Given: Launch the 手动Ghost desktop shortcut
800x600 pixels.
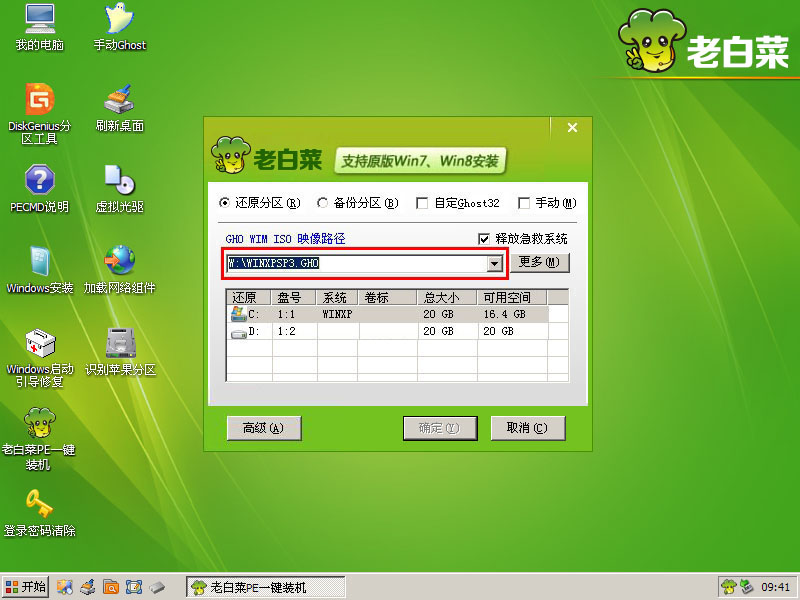Looking at the screenshot, I should click(120, 27).
